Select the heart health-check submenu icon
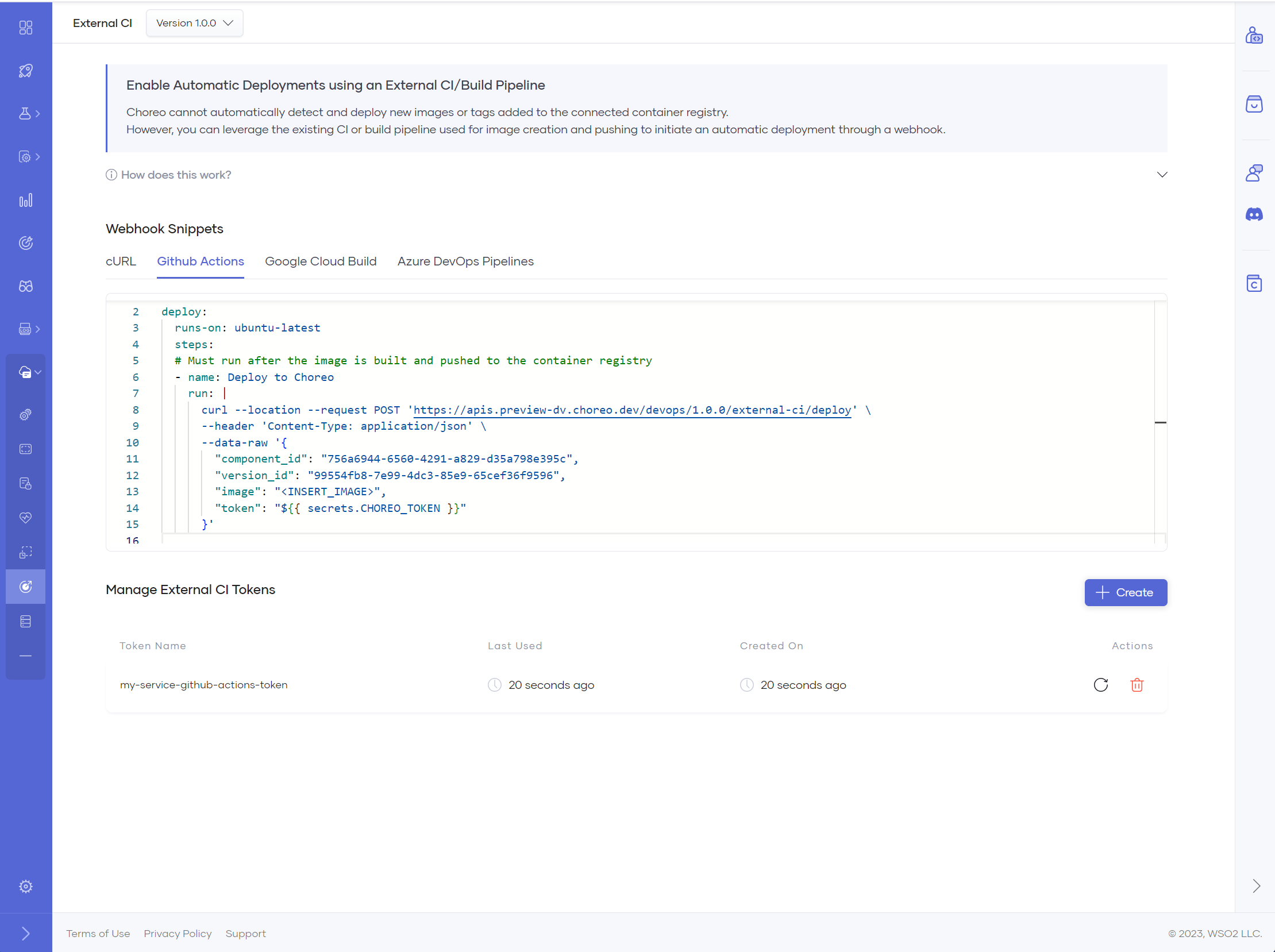The width and height of the screenshot is (1275, 952). (26, 518)
